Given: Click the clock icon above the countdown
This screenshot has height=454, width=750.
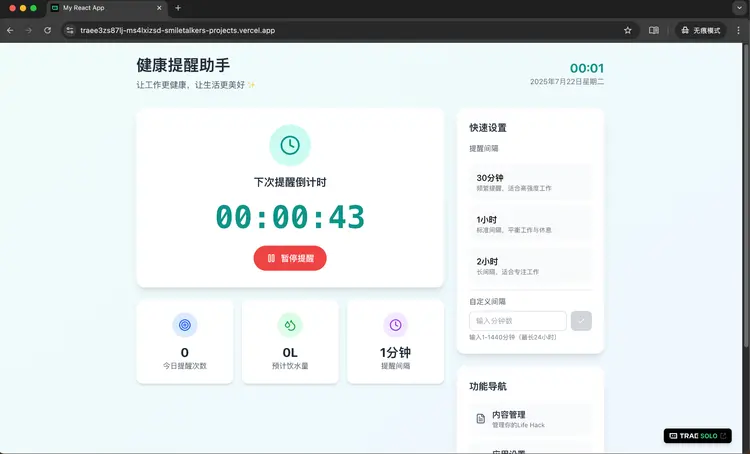Looking at the screenshot, I should point(289,145).
